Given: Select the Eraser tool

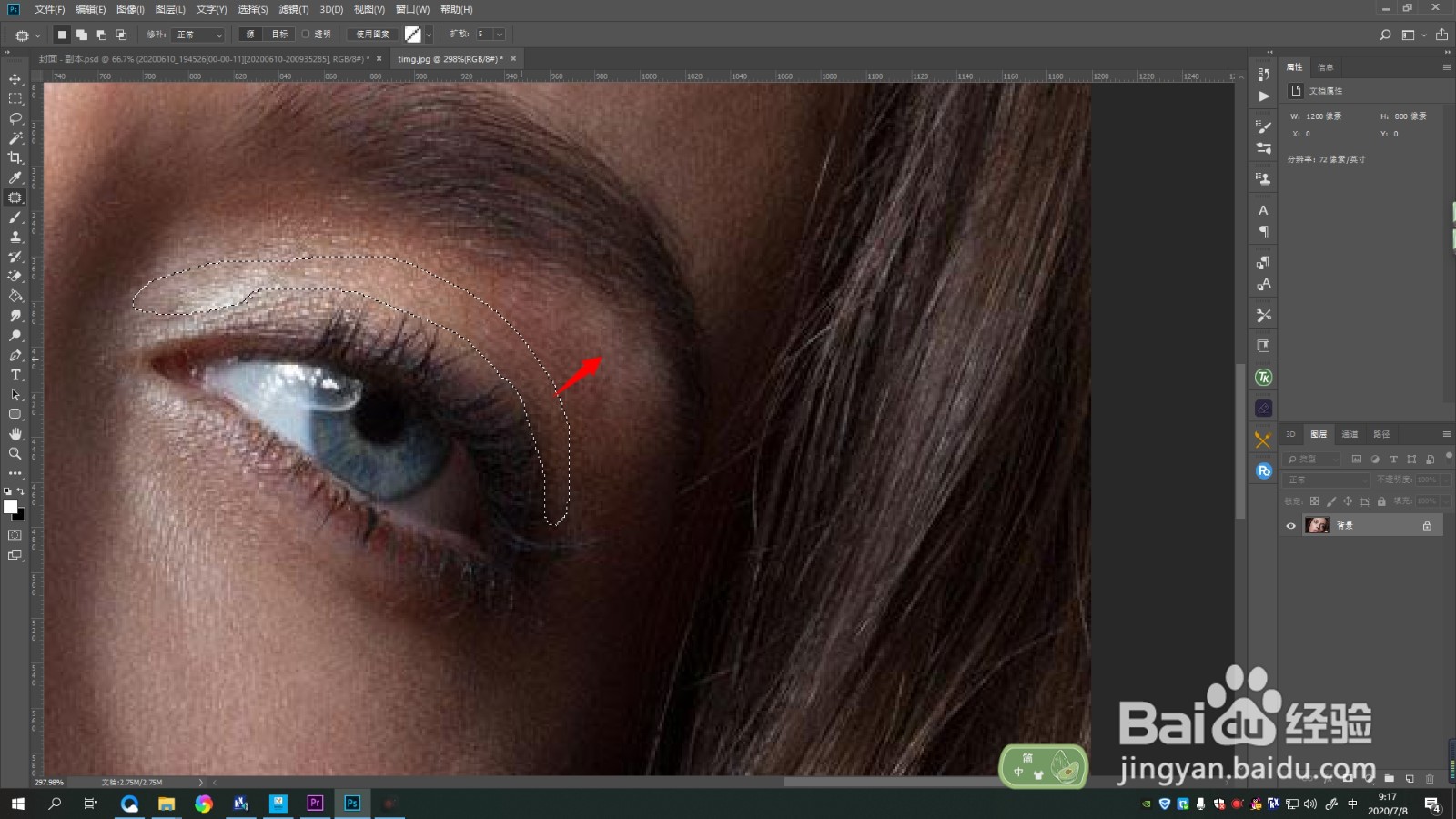Looking at the screenshot, I should [x=15, y=276].
